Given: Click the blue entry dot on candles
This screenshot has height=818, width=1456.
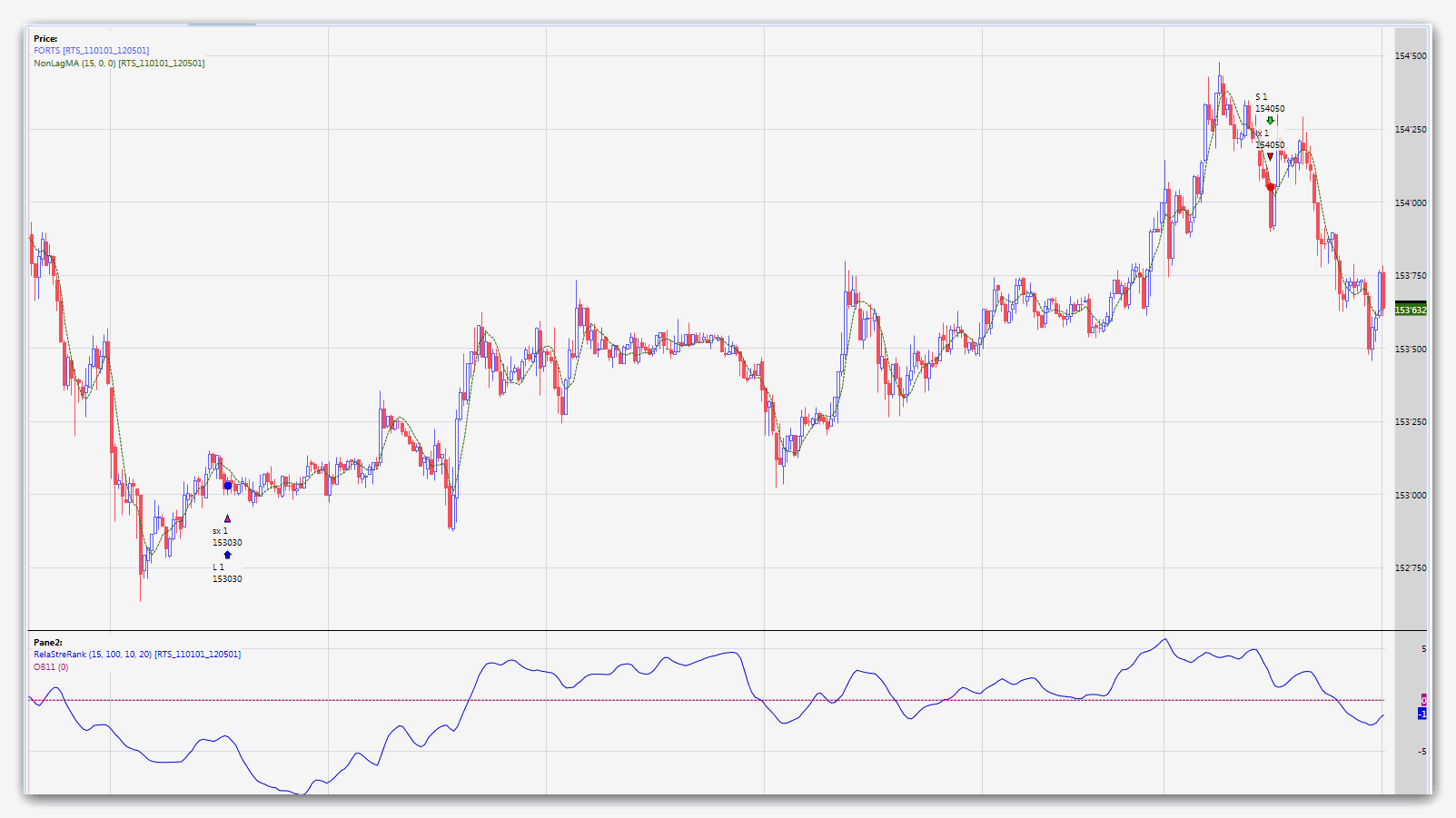Looking at the screenshot, I should tap(227, 486).
